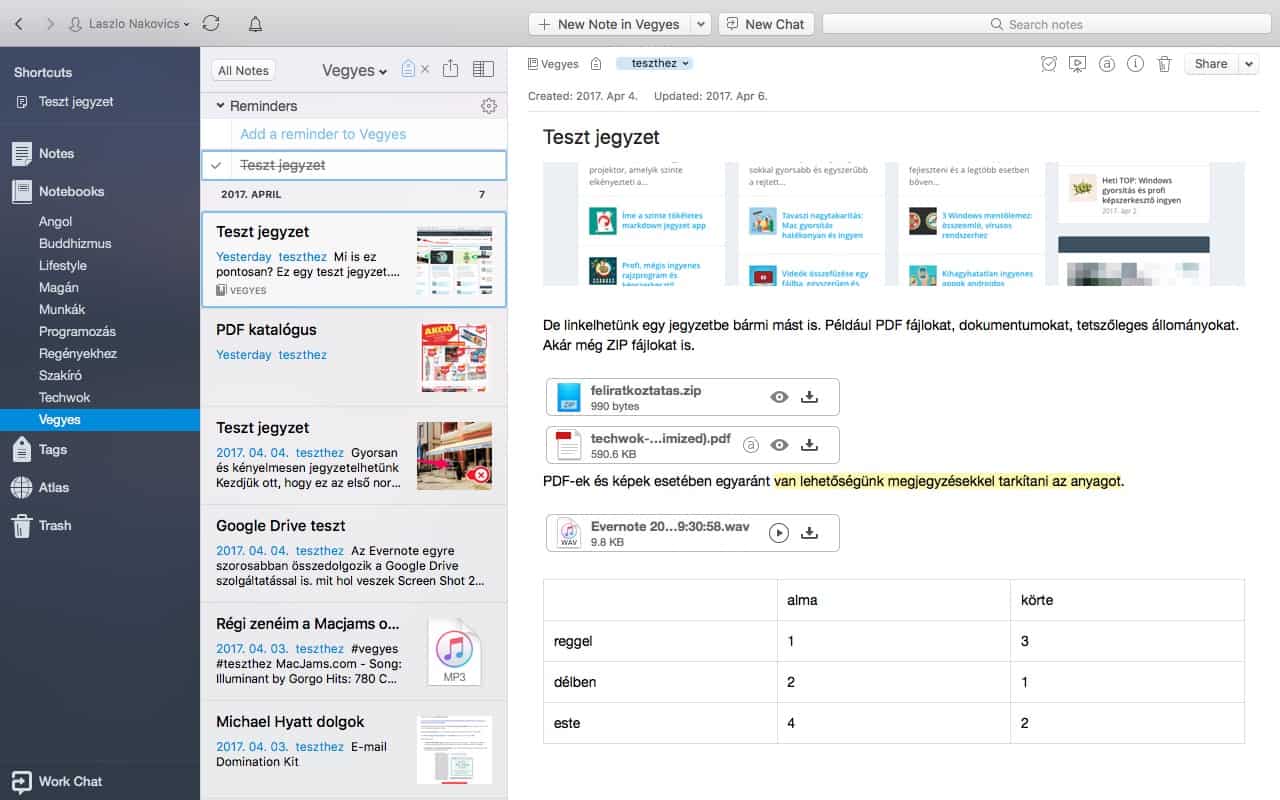This screenshot has height=800, width=1280.
Task: Annotate the techwok PDF attachment
Action: click(x=751, y=445)
